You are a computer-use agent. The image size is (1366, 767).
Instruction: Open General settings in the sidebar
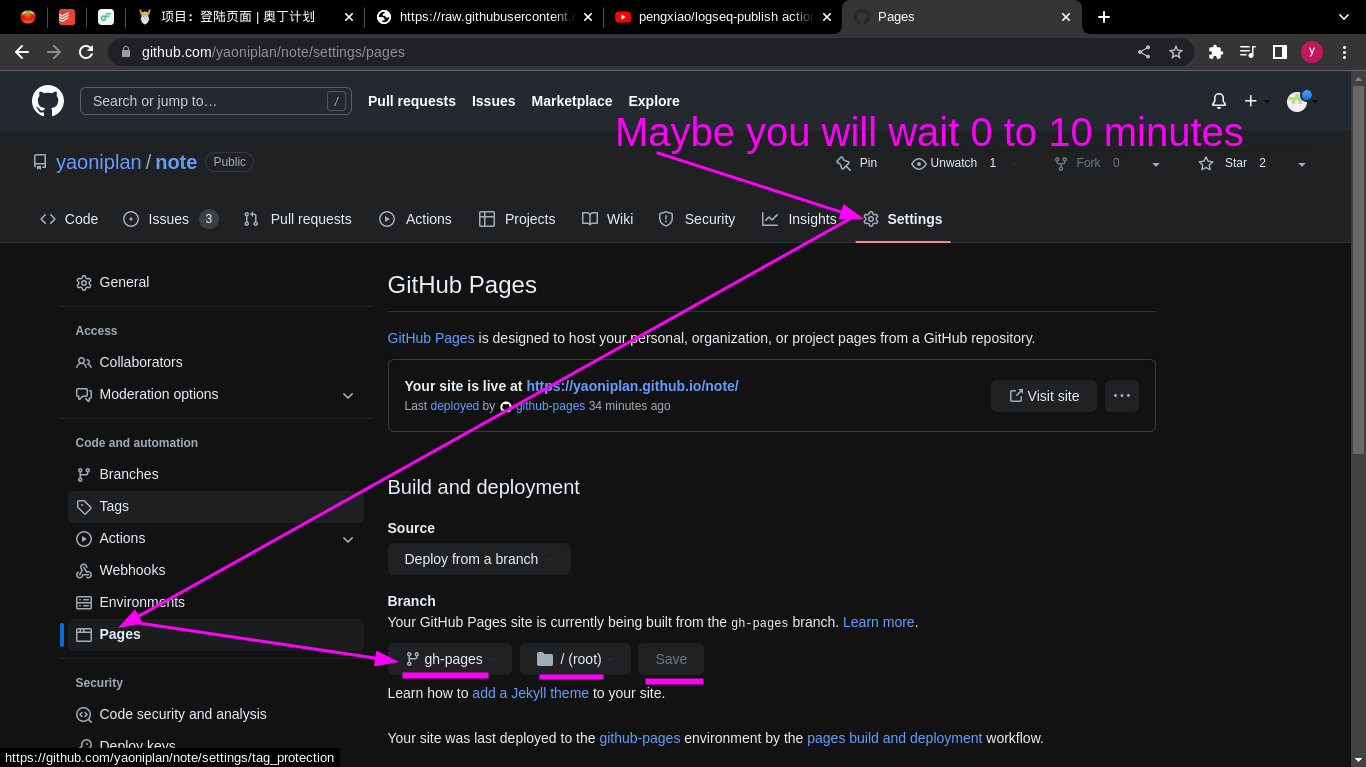215,282
